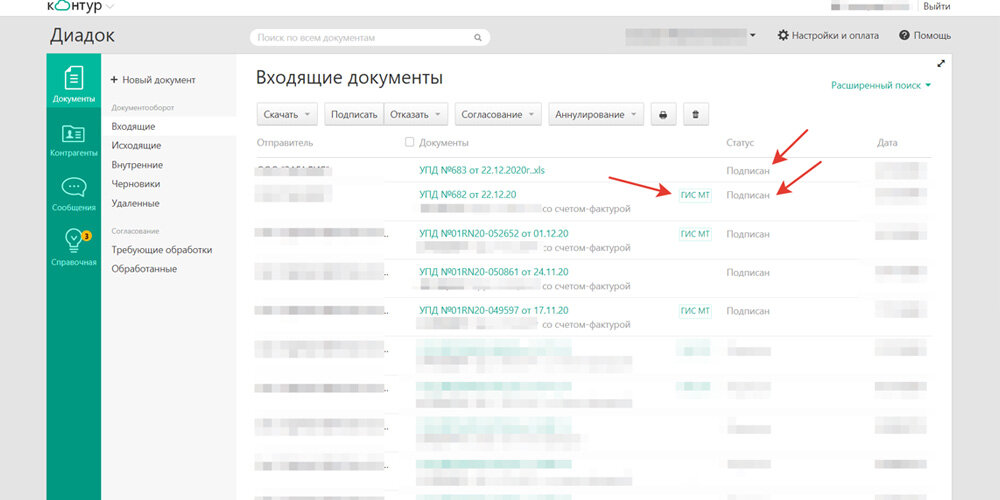
Task: Open the Контрагенты section icon
Action: tap(73, 134)
